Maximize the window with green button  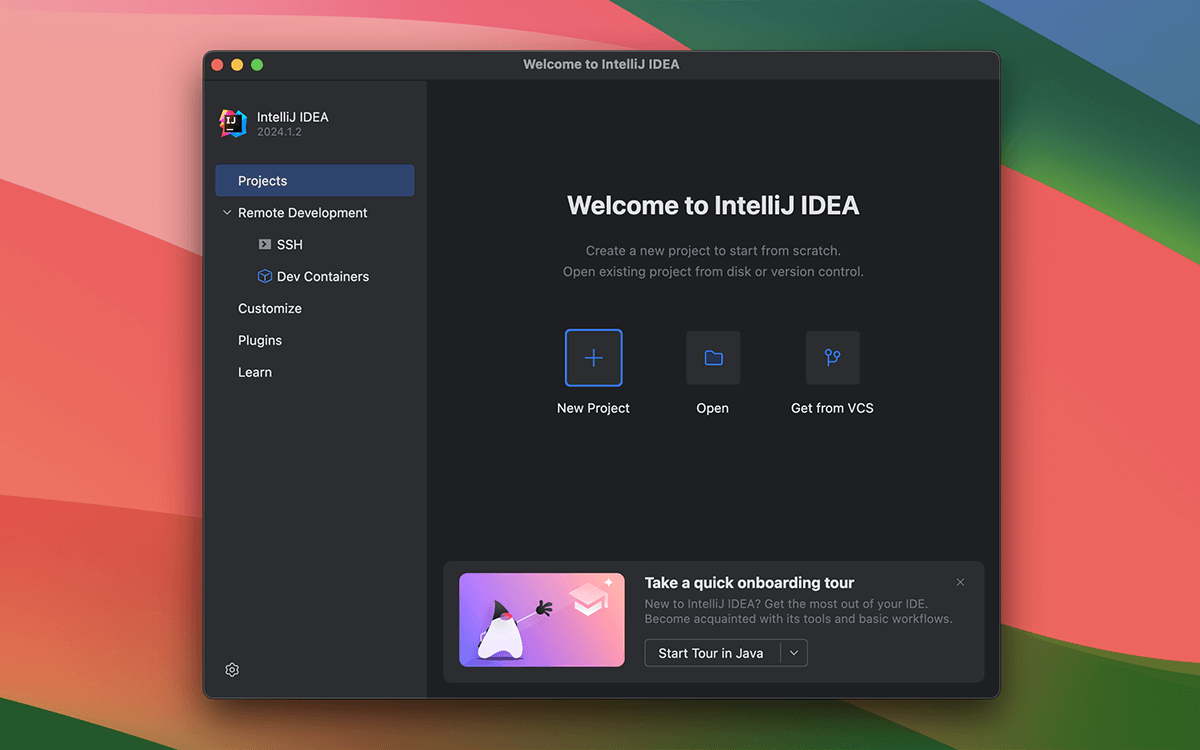coord(257,65)
